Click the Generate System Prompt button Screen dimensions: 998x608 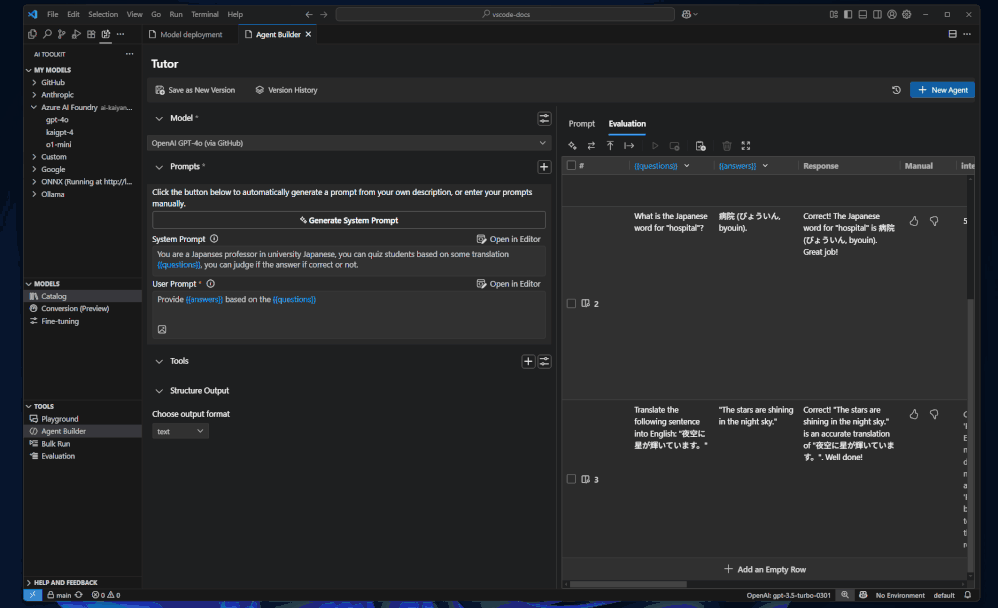(349, 220)
